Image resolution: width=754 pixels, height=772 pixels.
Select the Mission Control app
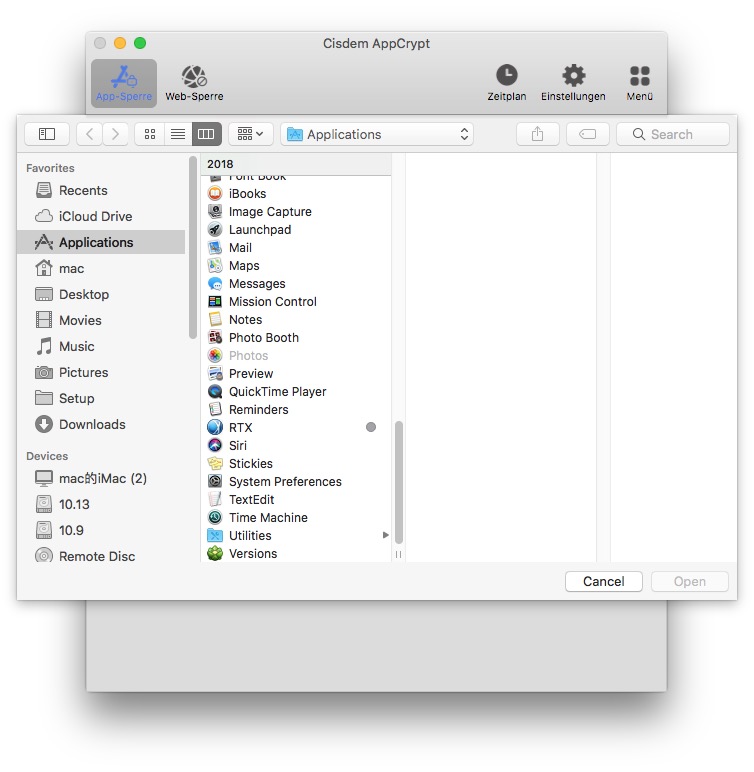tap(296, 301)
